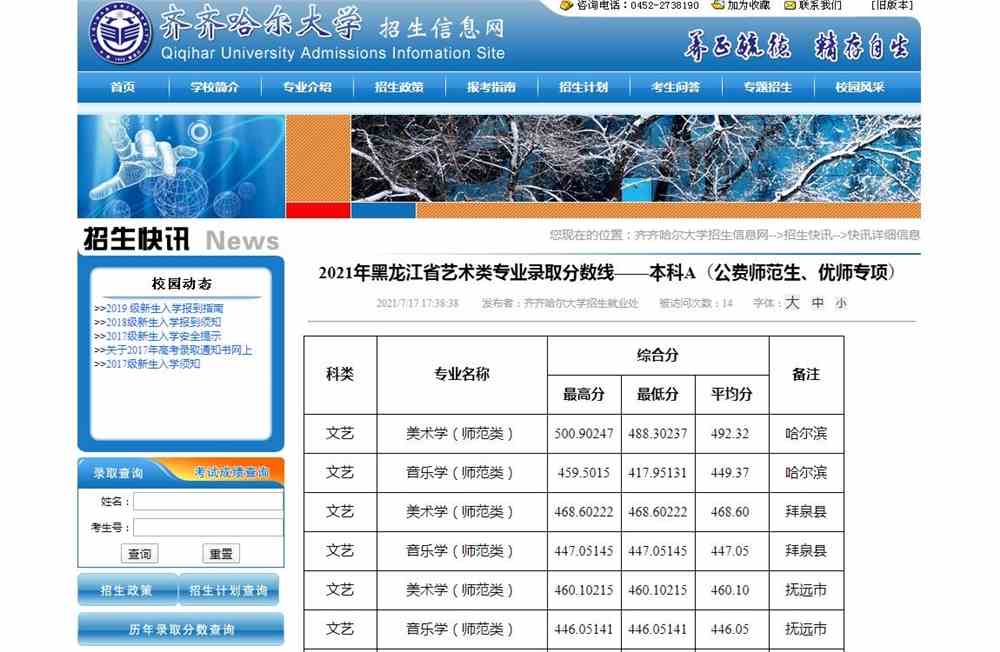This screenshot has width=1000, height=652.
Task: Click the 最高分 column header
Action: click(584, 394)
